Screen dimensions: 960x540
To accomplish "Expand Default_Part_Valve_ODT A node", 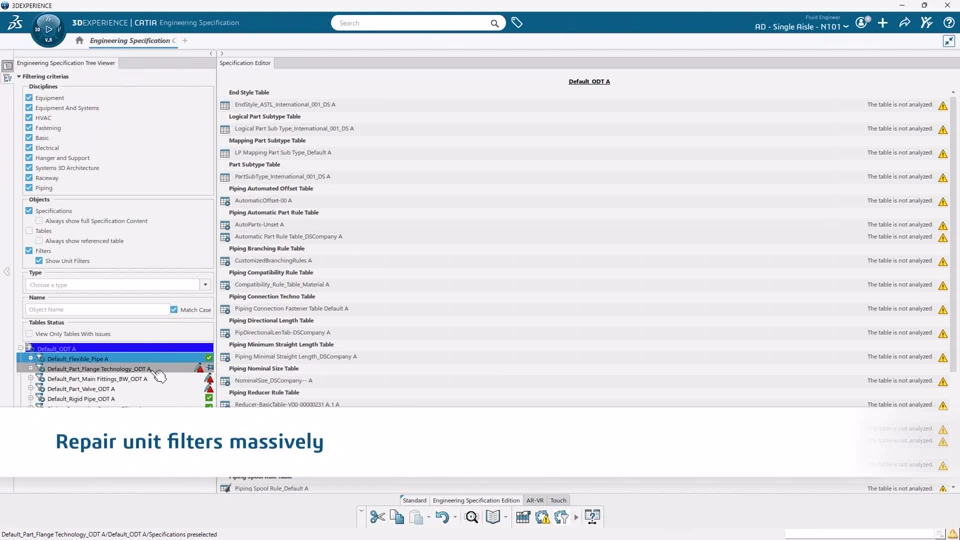I will click(31, 389).
